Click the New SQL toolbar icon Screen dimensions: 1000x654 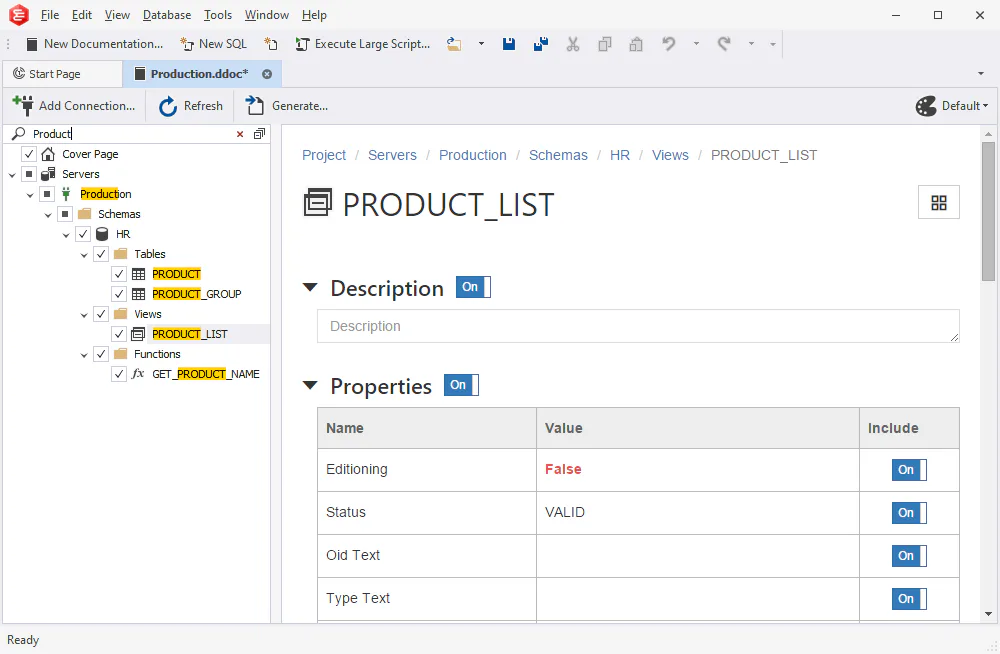(187, 44)
